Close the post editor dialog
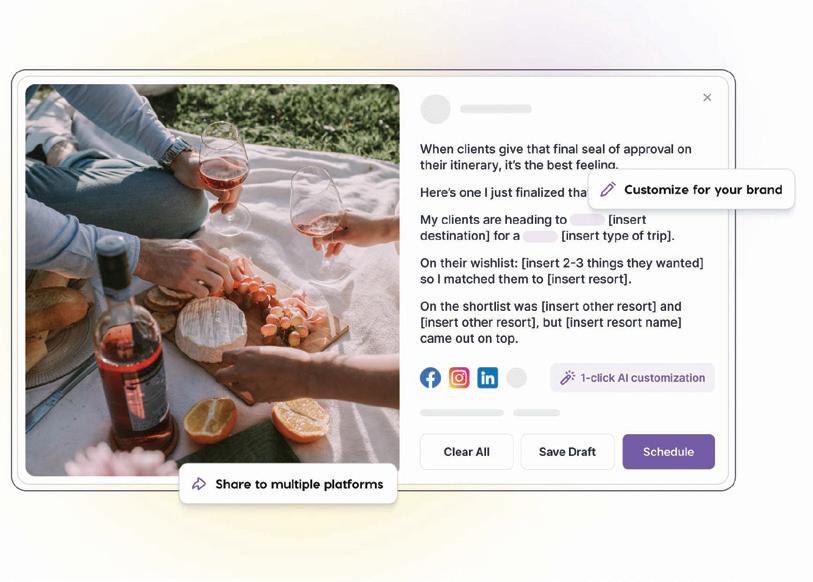This screenshot has width=813, height=582. point(707,98)
